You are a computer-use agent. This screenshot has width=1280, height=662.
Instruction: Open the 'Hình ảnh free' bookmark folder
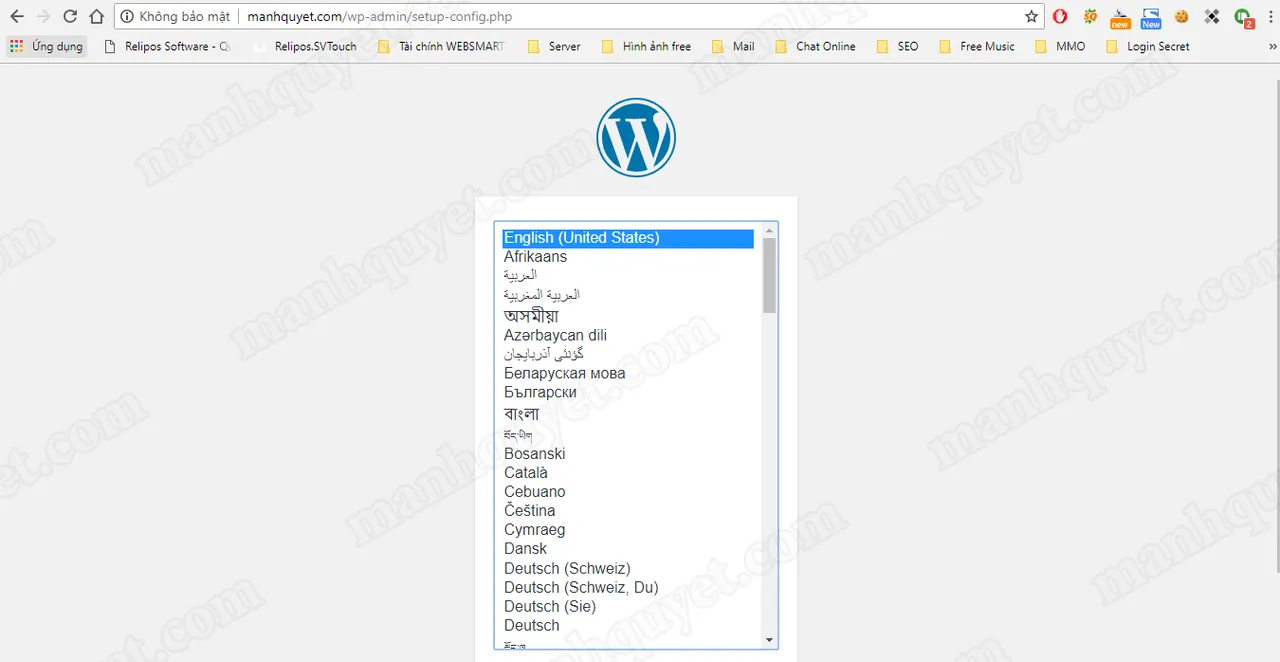[646, 46]
